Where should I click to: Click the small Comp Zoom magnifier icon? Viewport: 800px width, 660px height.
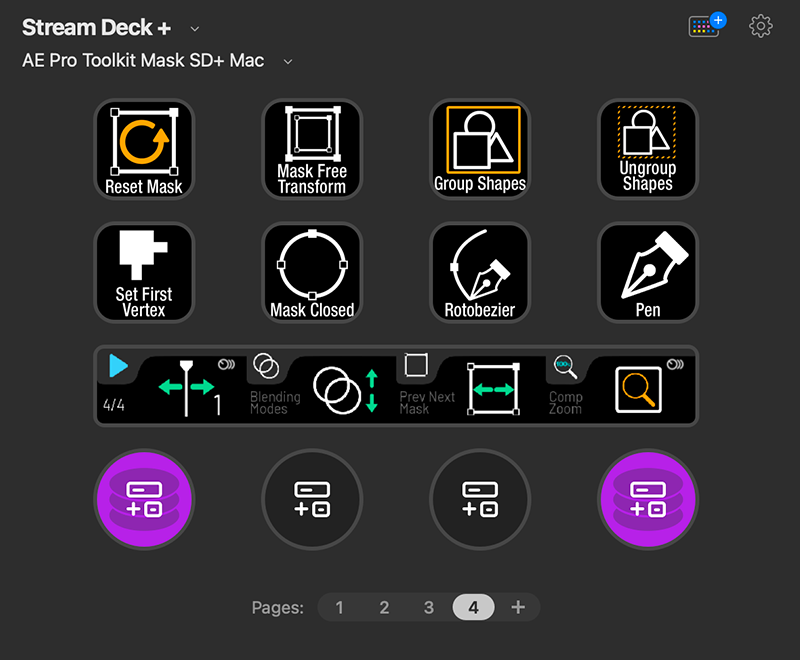click(565, 366)
